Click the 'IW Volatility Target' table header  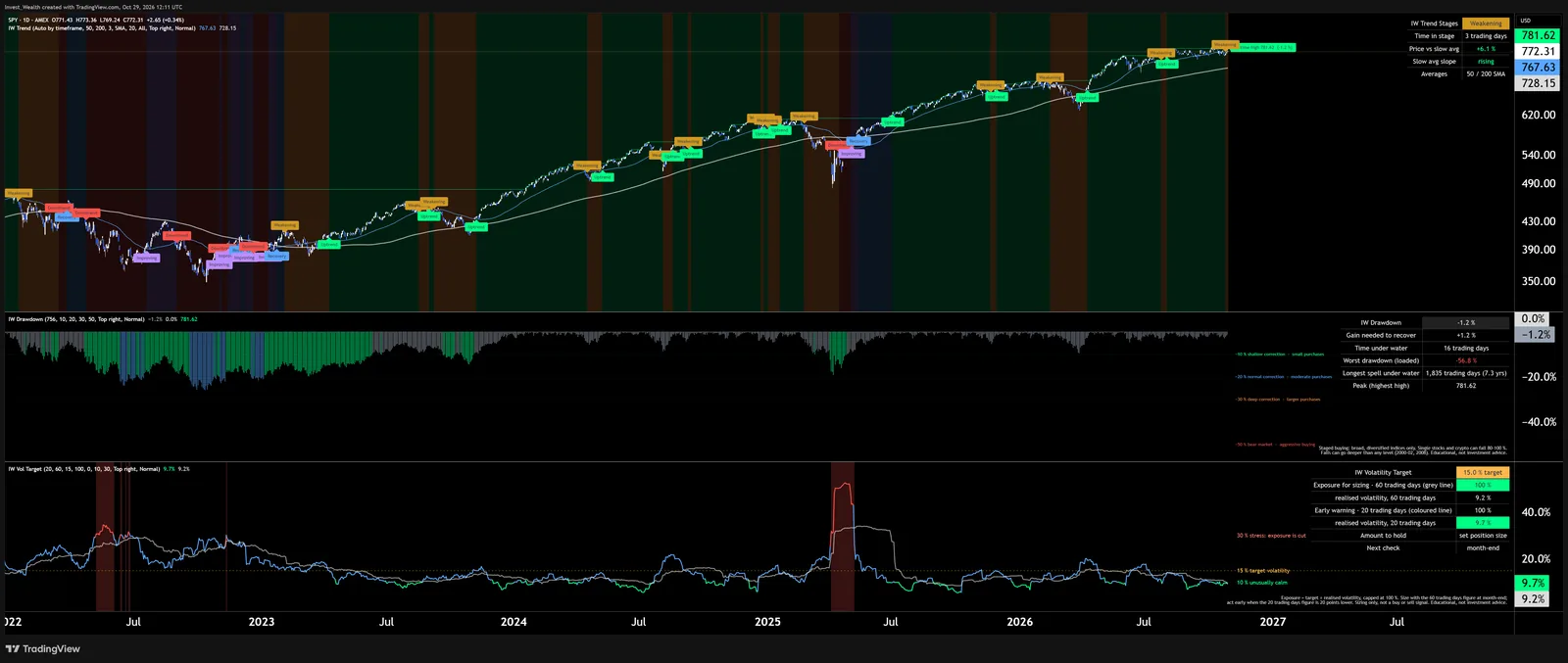tap(1383, 473)
